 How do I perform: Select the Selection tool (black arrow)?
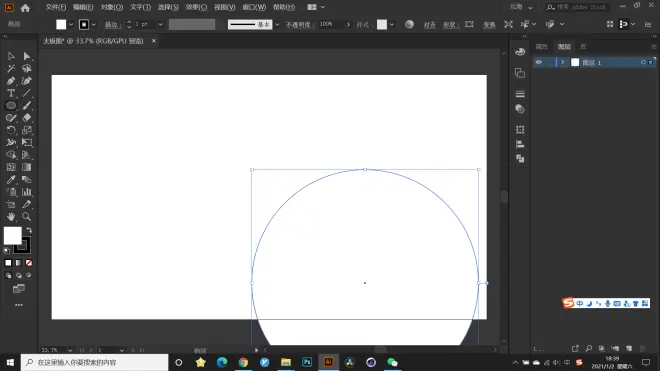click(11, 56)
